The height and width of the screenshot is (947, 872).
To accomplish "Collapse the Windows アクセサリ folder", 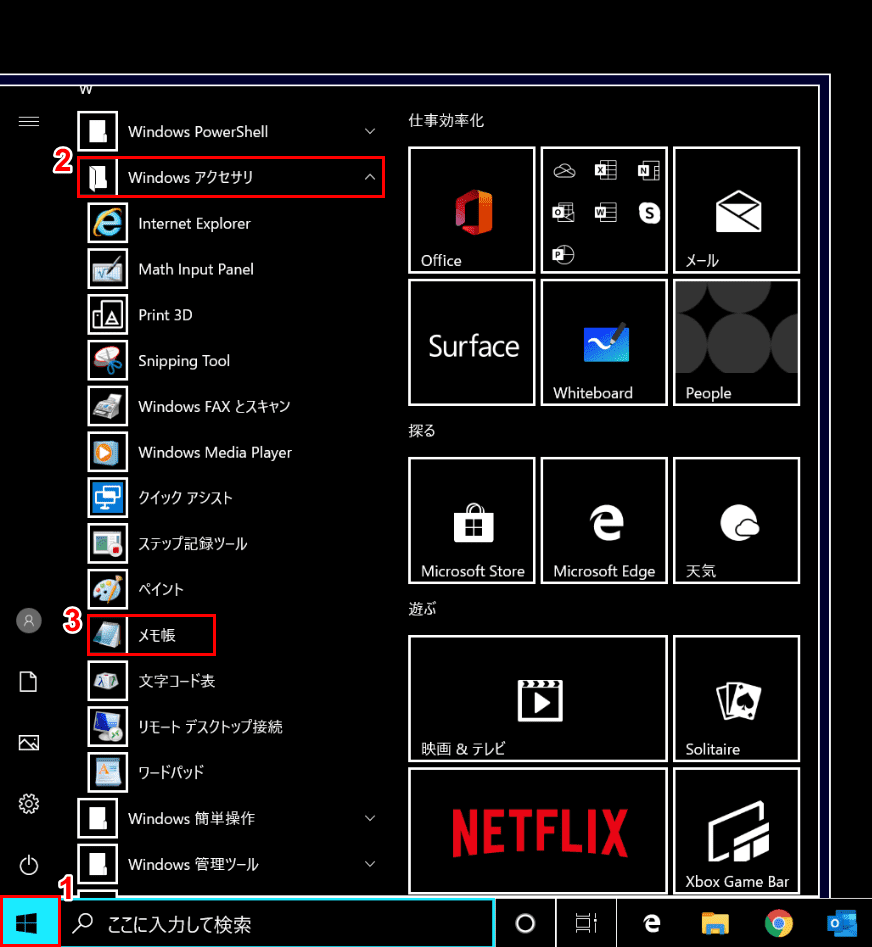I will point(230,177).
